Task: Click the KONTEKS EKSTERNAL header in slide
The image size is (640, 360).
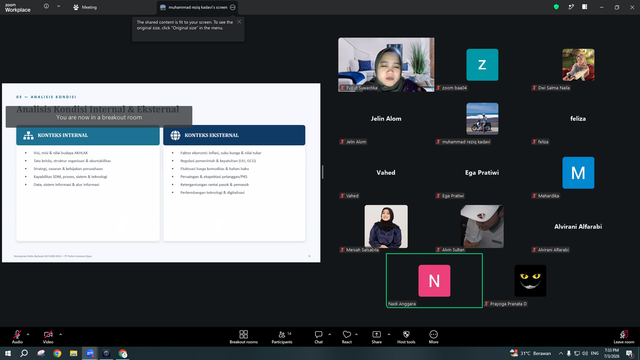Action: click(x=234, y=135)
